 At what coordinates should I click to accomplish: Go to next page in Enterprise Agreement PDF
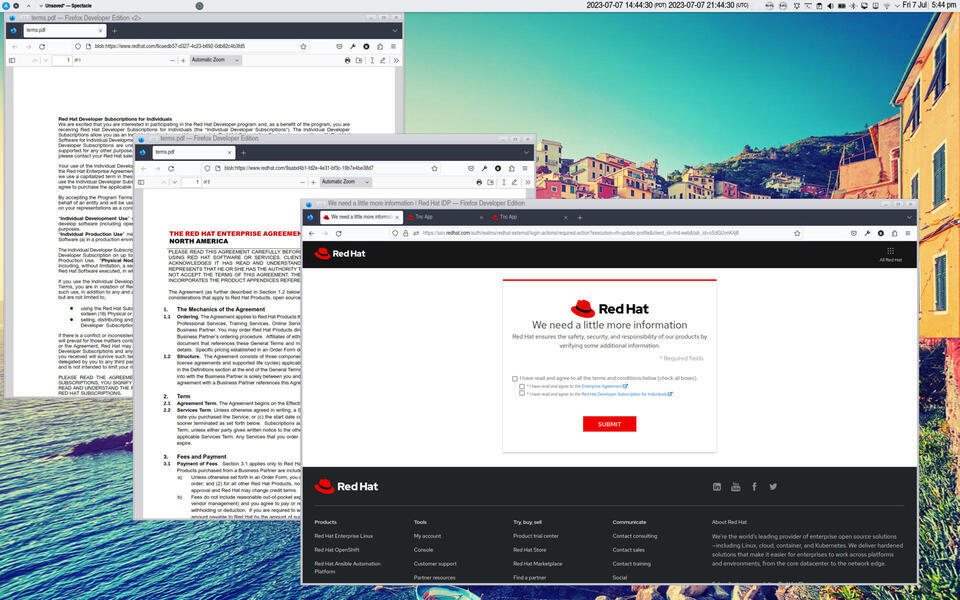(x=174, y=182)
